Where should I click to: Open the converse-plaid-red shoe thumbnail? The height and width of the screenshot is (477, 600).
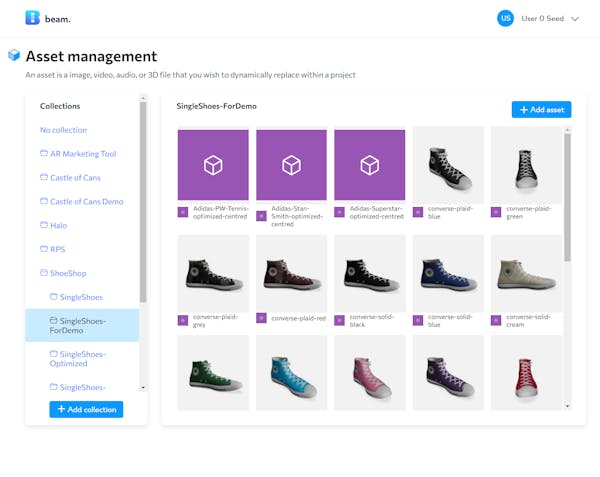pos(292,274)
